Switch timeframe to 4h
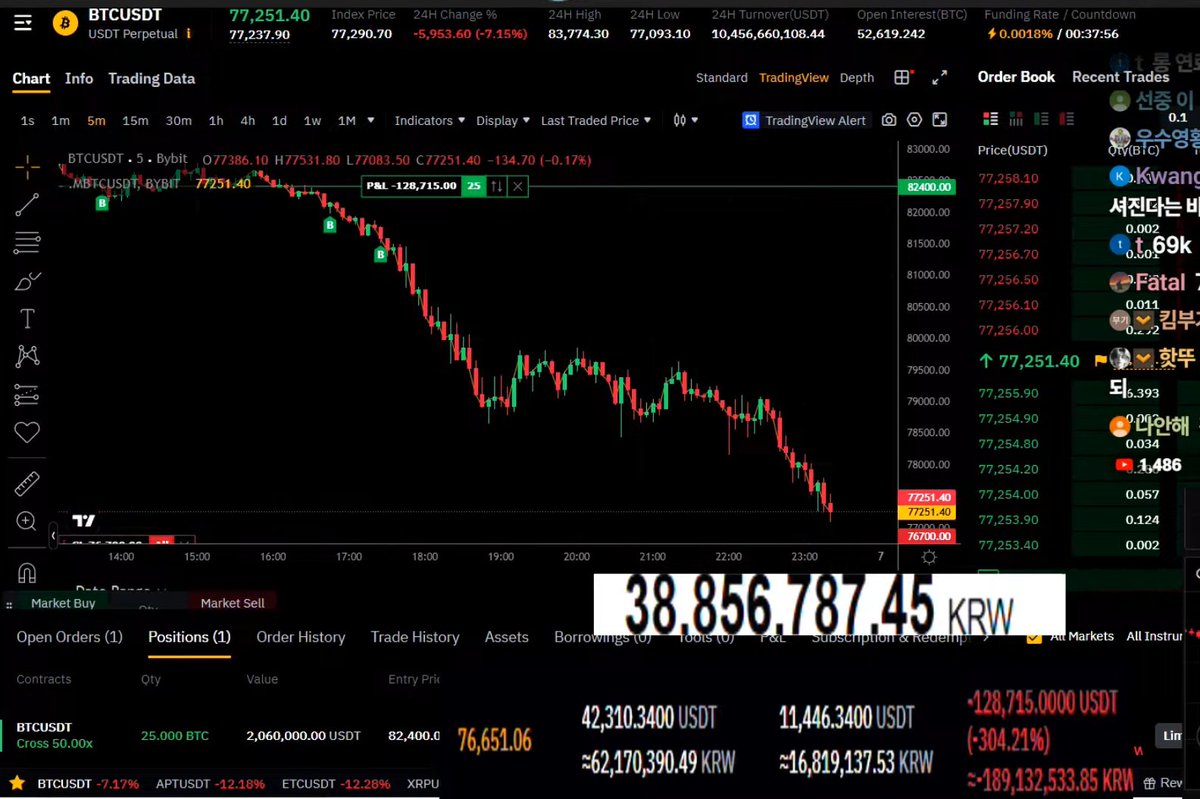This screenshot has height=799, width=1200. pos(247,120)
